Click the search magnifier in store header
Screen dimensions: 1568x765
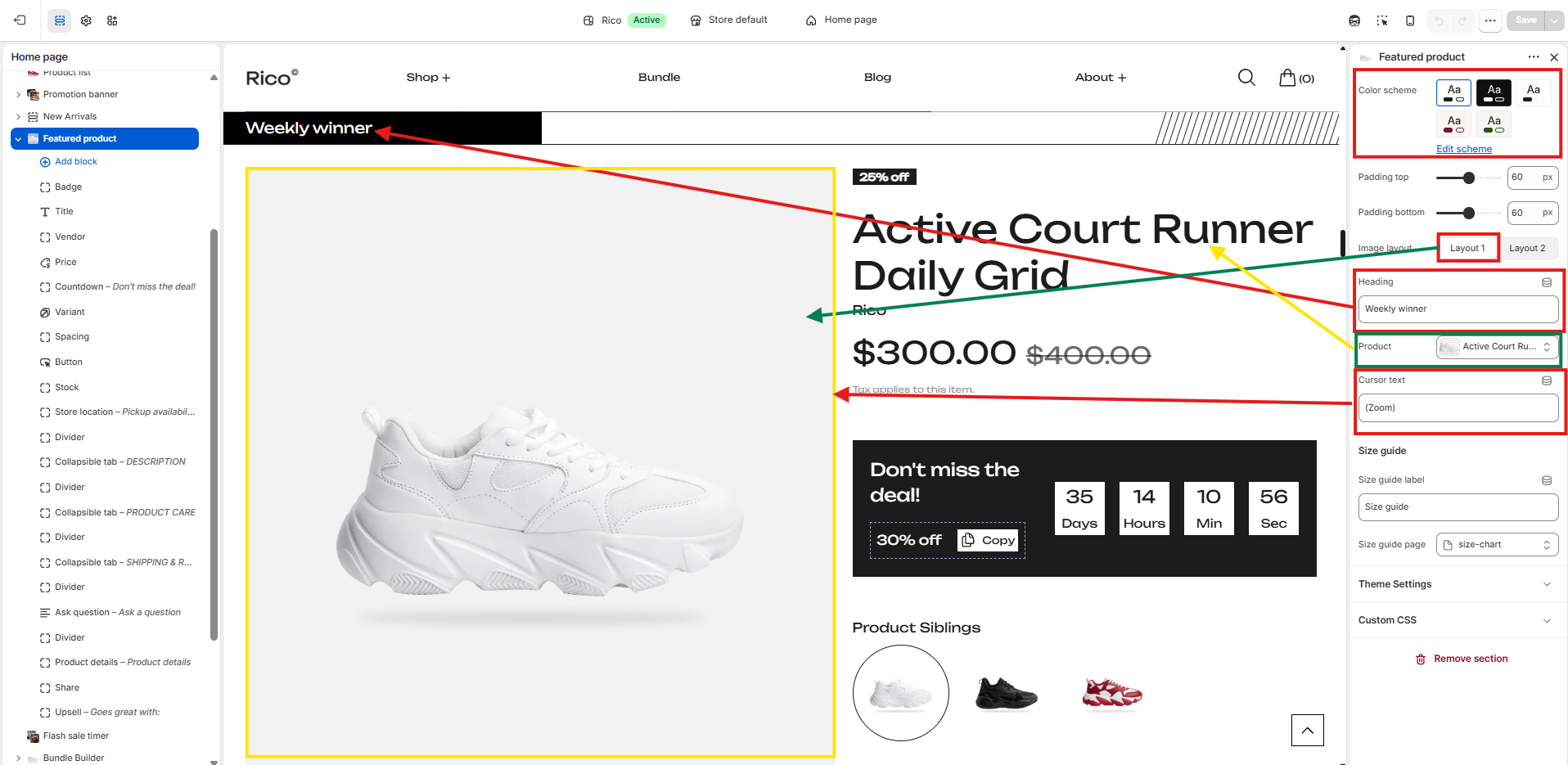(x=1246, y=78)
